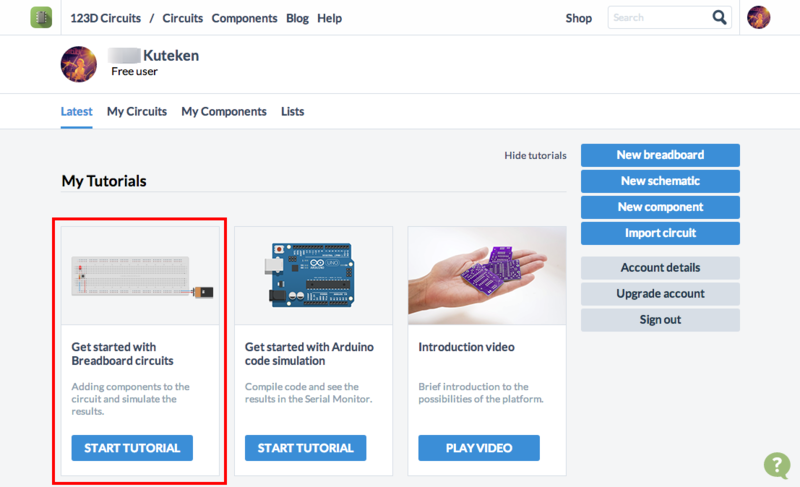
Task: Click 'Adding components to the circuit' description
Action: pyautogui.click(x=131, y=399)
